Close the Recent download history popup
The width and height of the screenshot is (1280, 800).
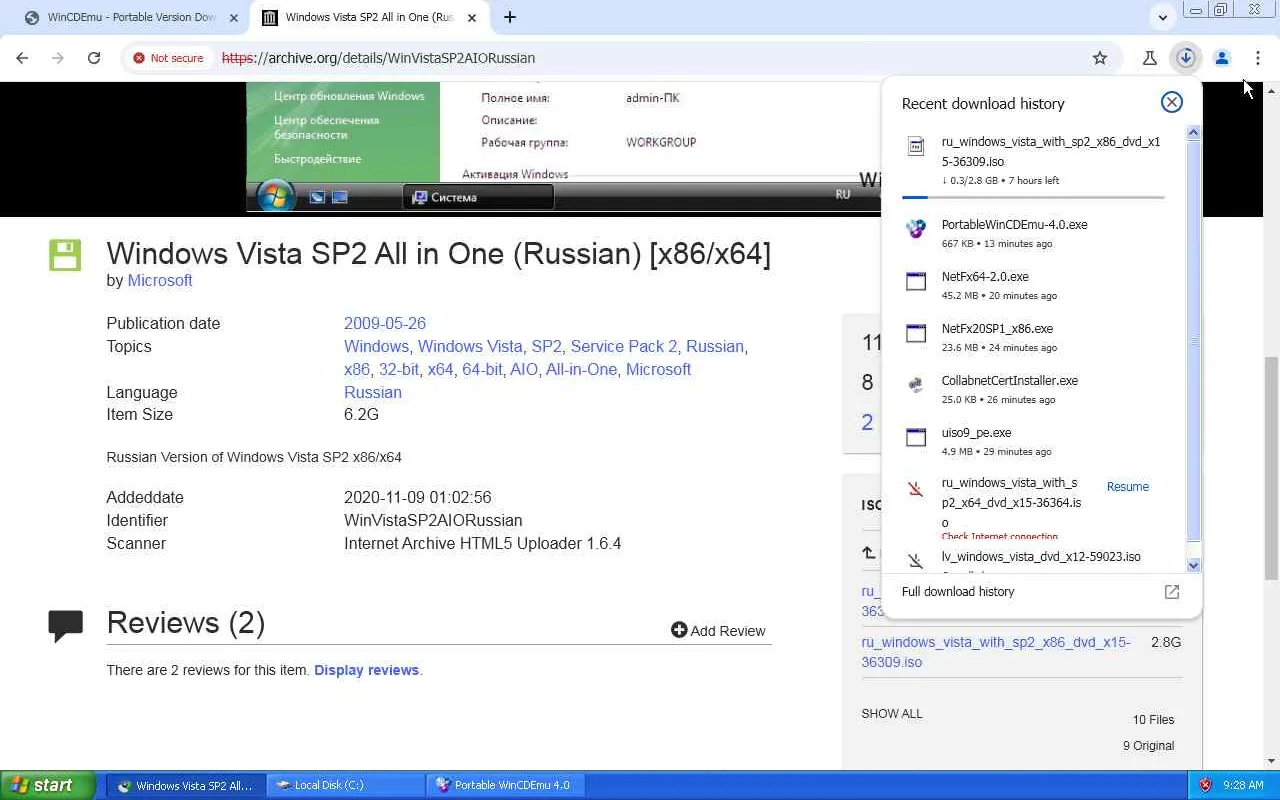pos(1172,102)
